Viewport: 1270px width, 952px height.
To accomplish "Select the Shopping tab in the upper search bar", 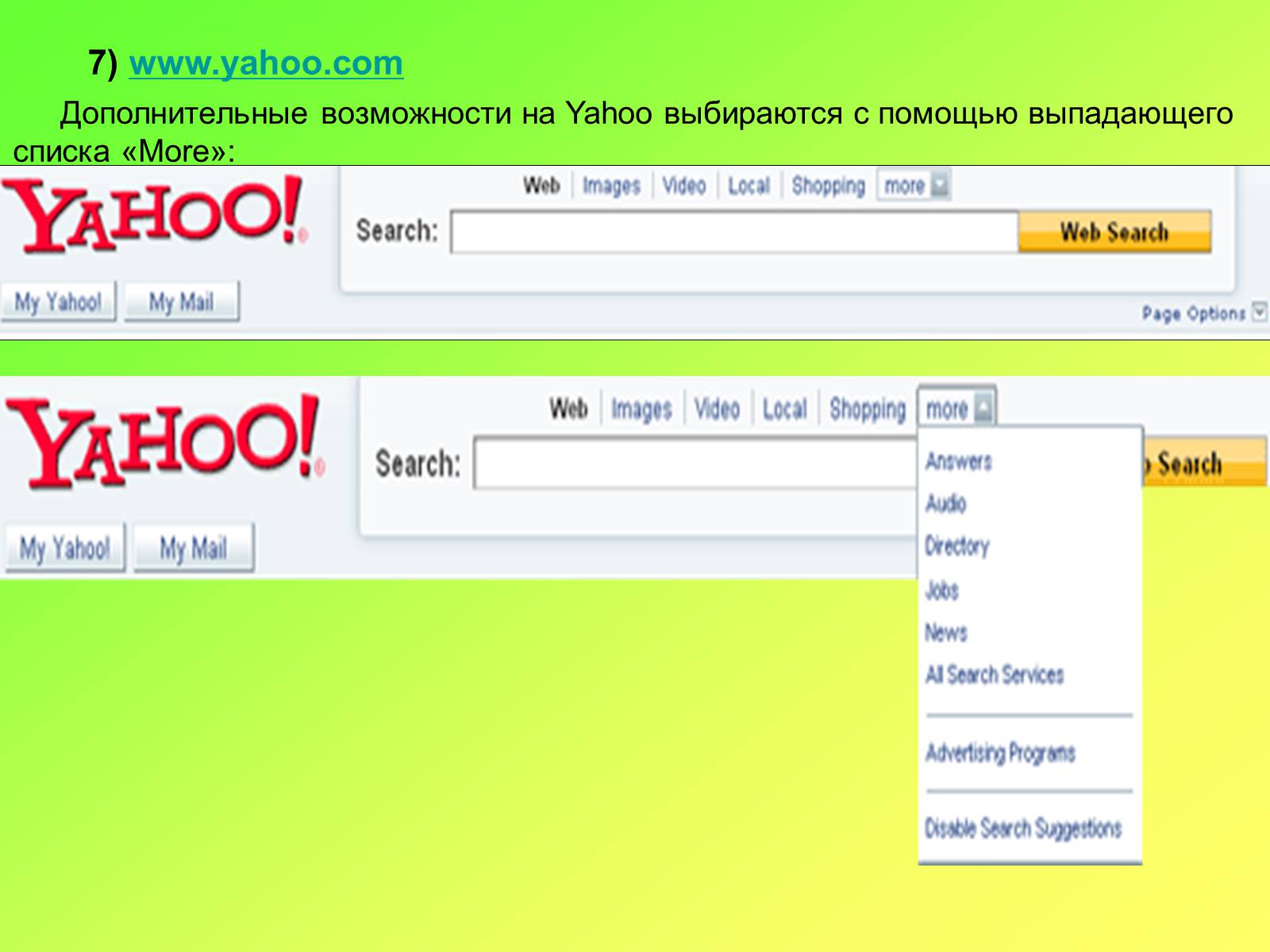I will [x=828, y=186].
